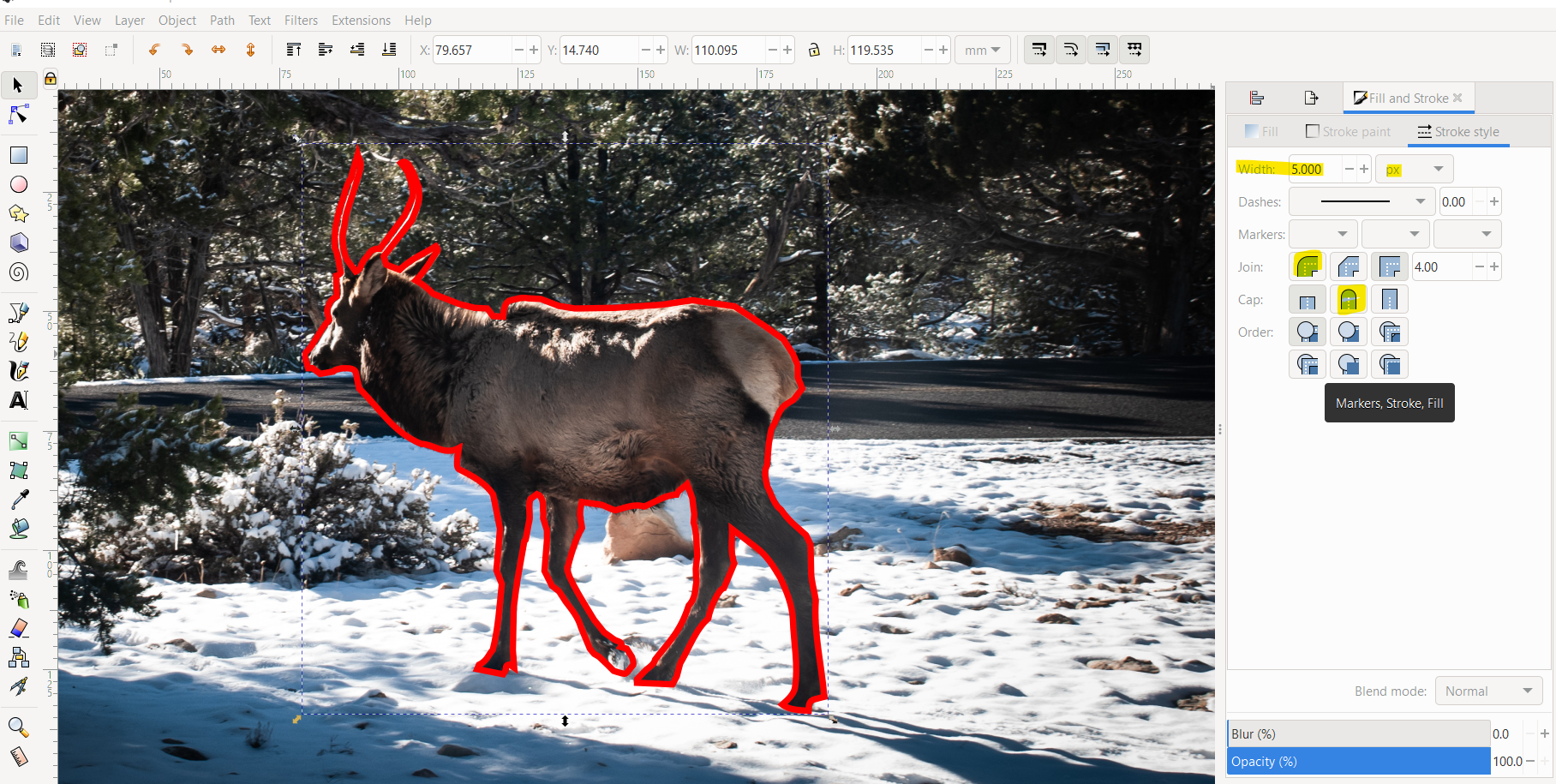Viewport: 1556px width, 784px height.
Task: Open the Path menu
Action: [222, 20]
